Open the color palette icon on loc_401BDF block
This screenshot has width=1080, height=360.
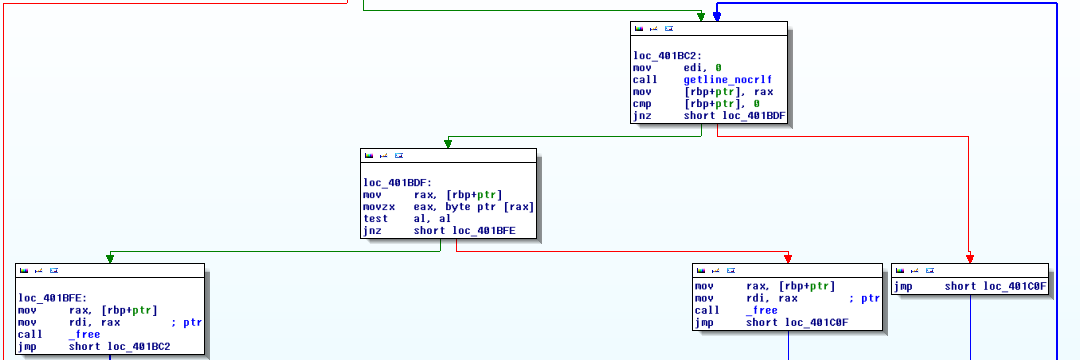[x=368, y=156]
